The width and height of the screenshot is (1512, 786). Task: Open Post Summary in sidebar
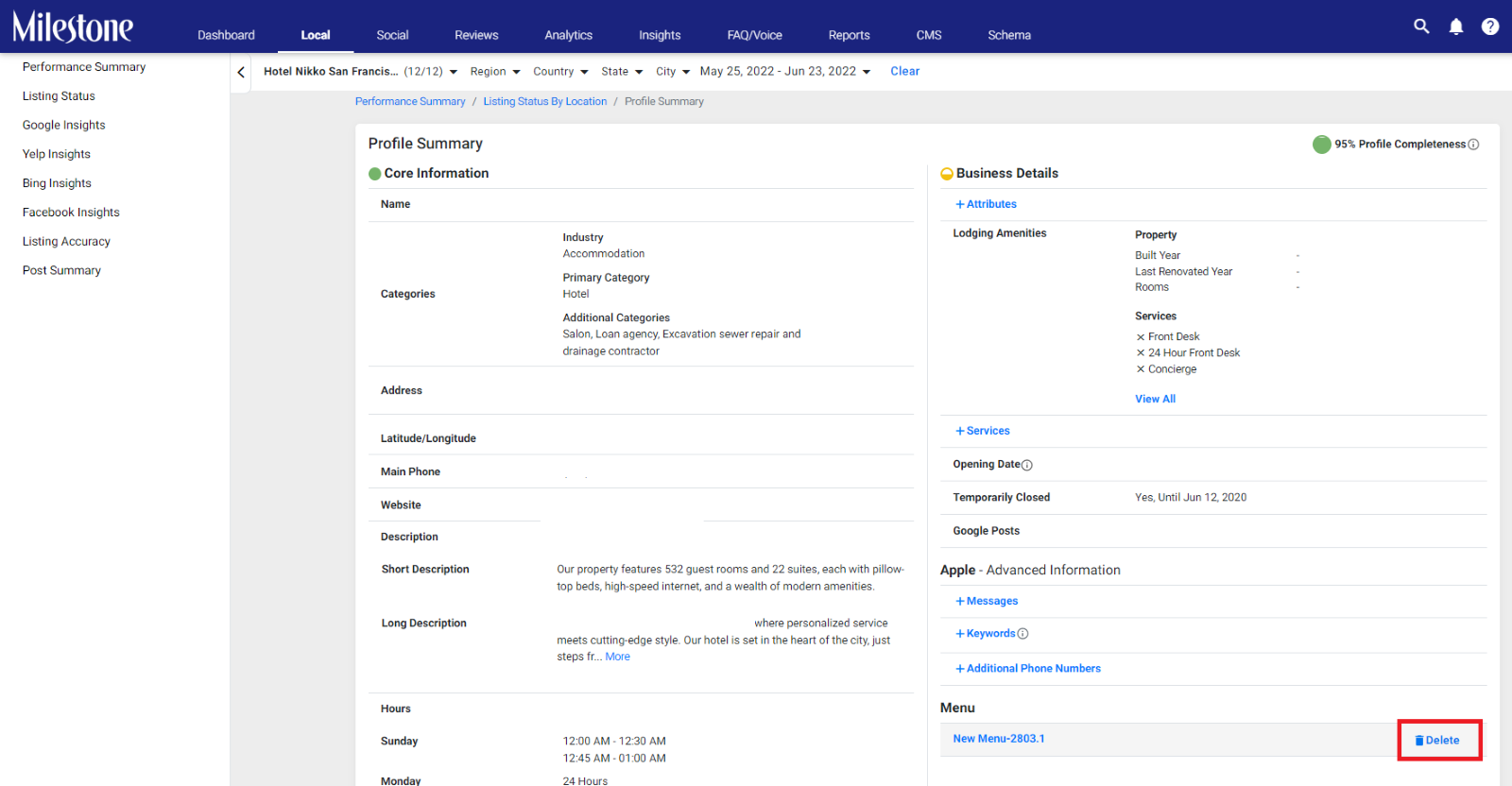click(61, 270)
